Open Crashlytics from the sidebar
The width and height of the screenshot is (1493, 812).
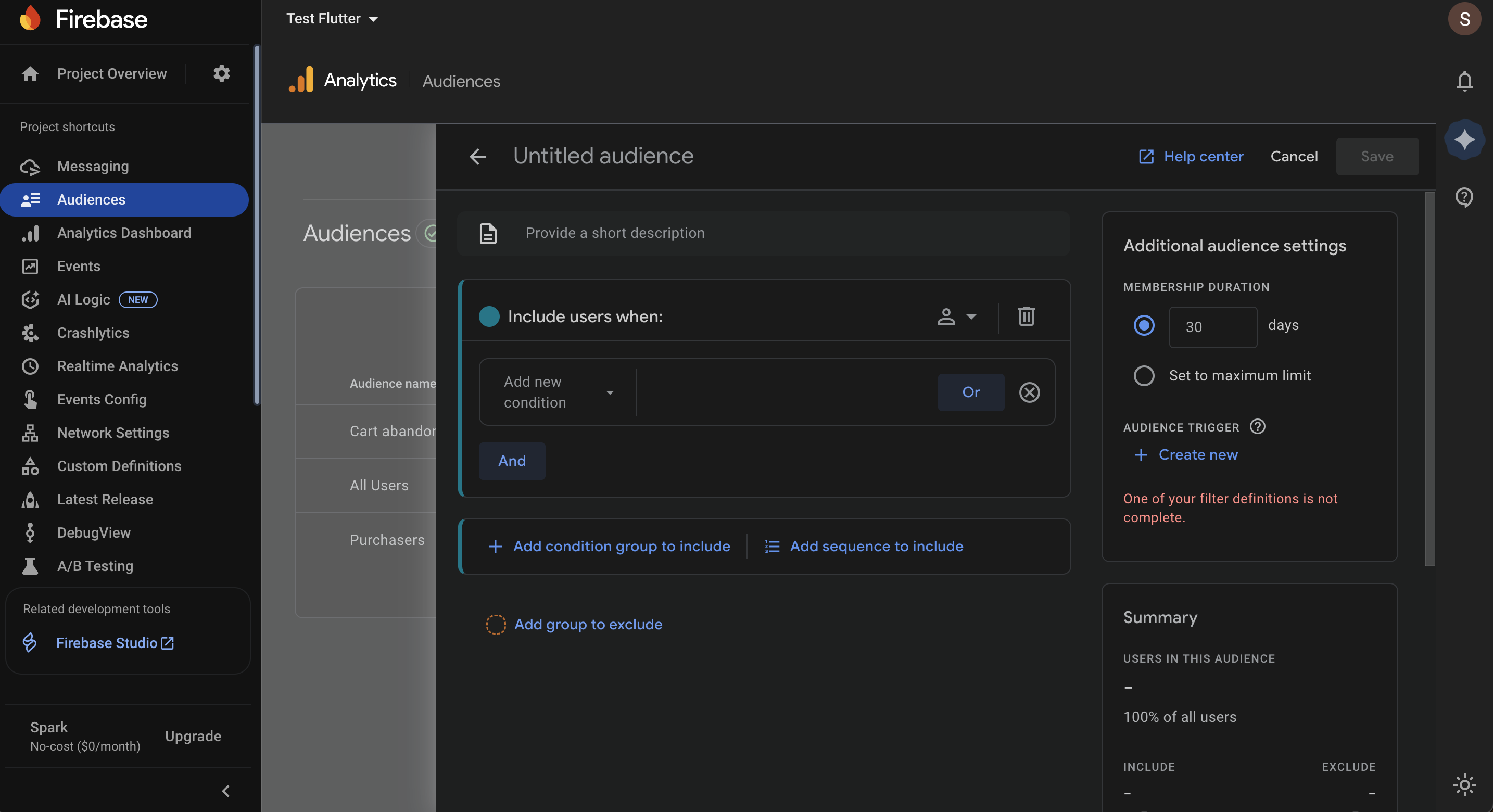point(93,333)
